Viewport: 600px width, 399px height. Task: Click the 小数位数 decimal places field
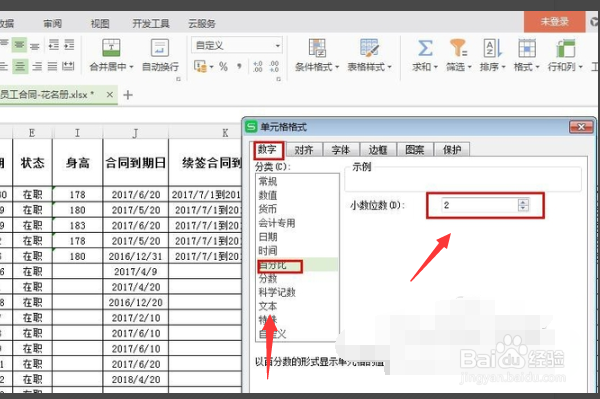point(480,205)
